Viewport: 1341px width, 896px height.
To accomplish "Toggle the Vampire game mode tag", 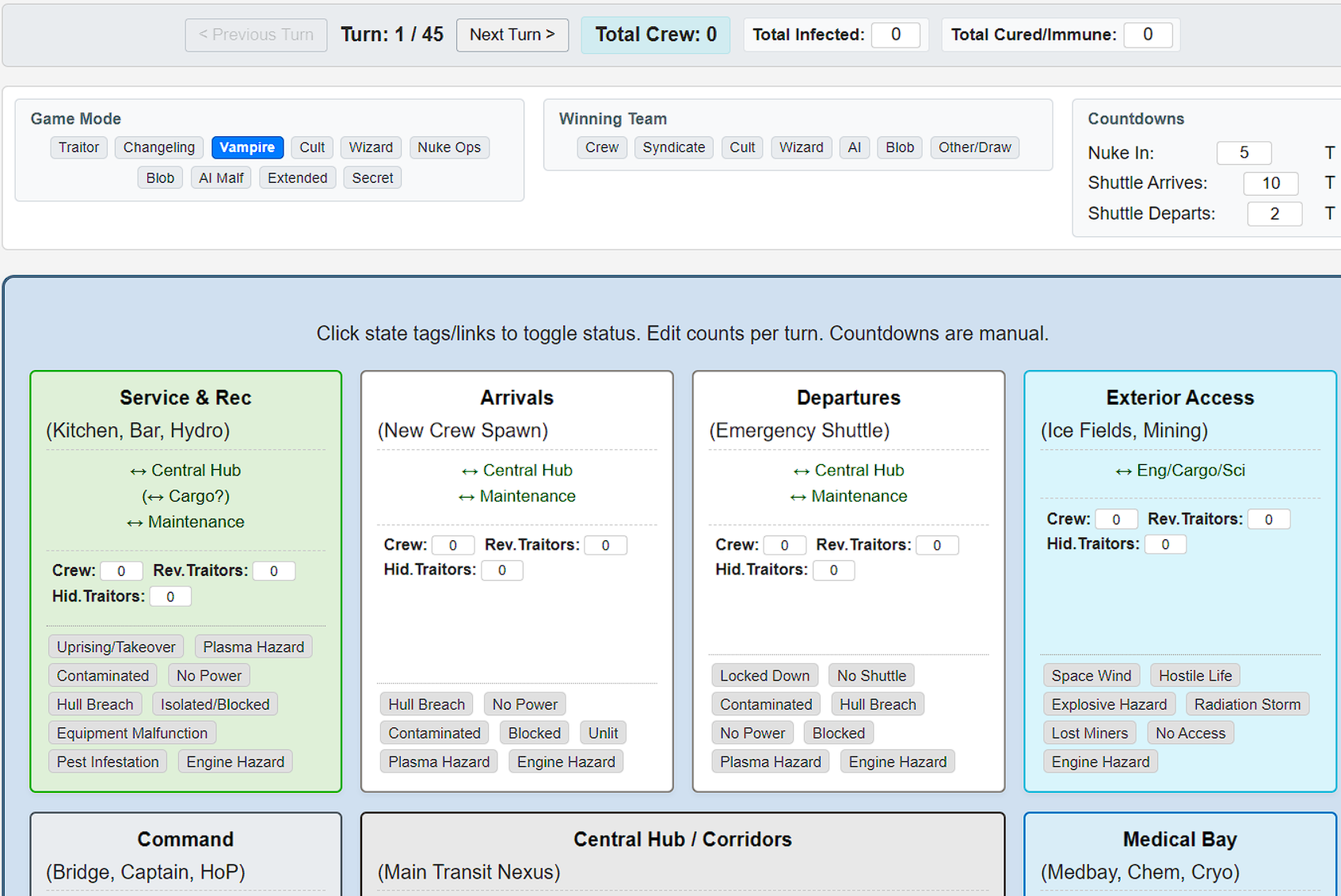I will coord(247,147).
